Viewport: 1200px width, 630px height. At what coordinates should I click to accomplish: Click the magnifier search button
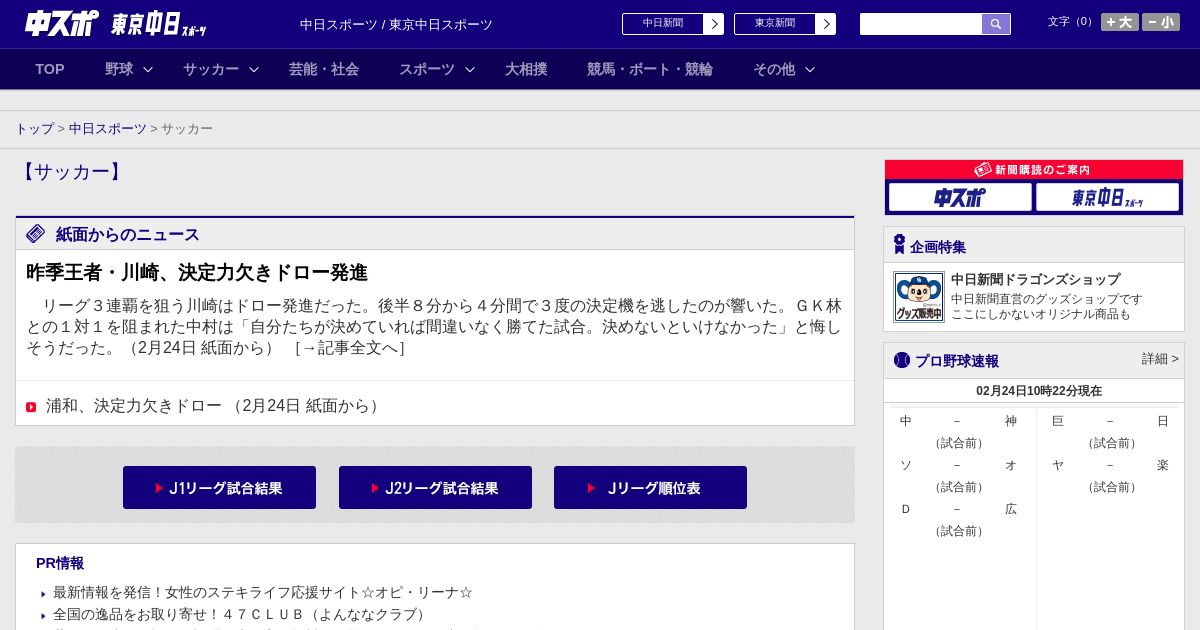[x=996, y=24]
